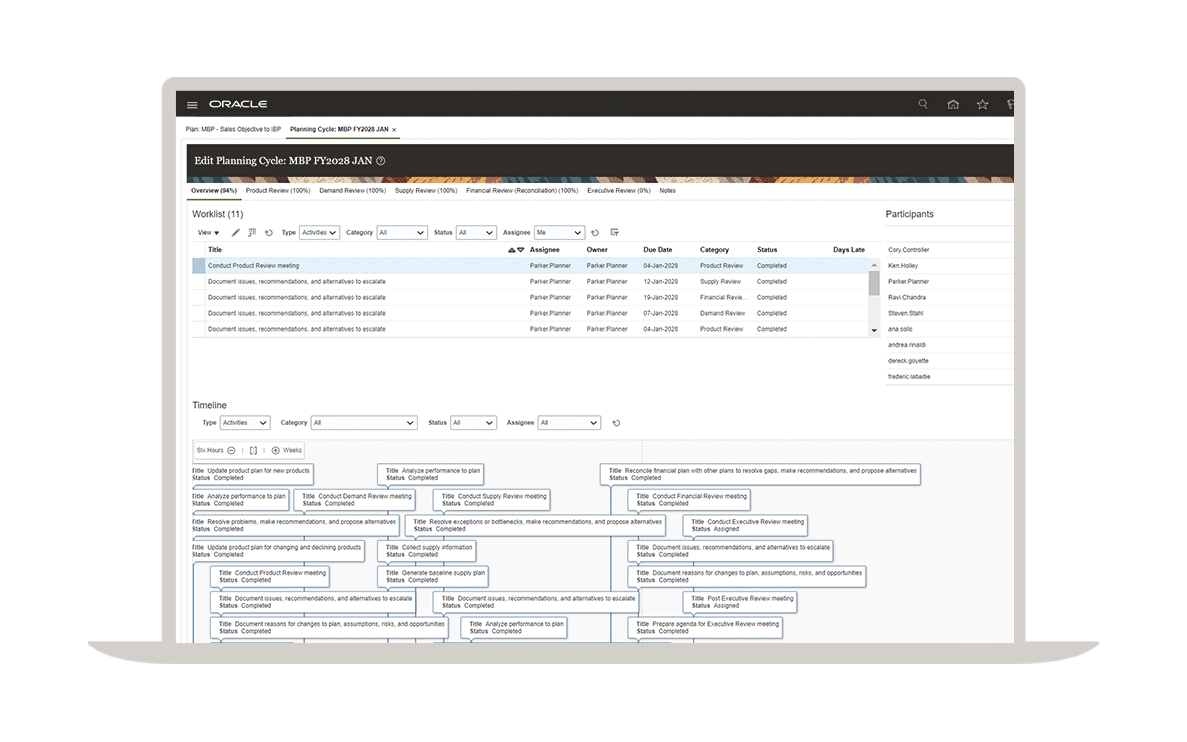
Task: Click the help icon beside planning cycle title
Action: (380, 161)
